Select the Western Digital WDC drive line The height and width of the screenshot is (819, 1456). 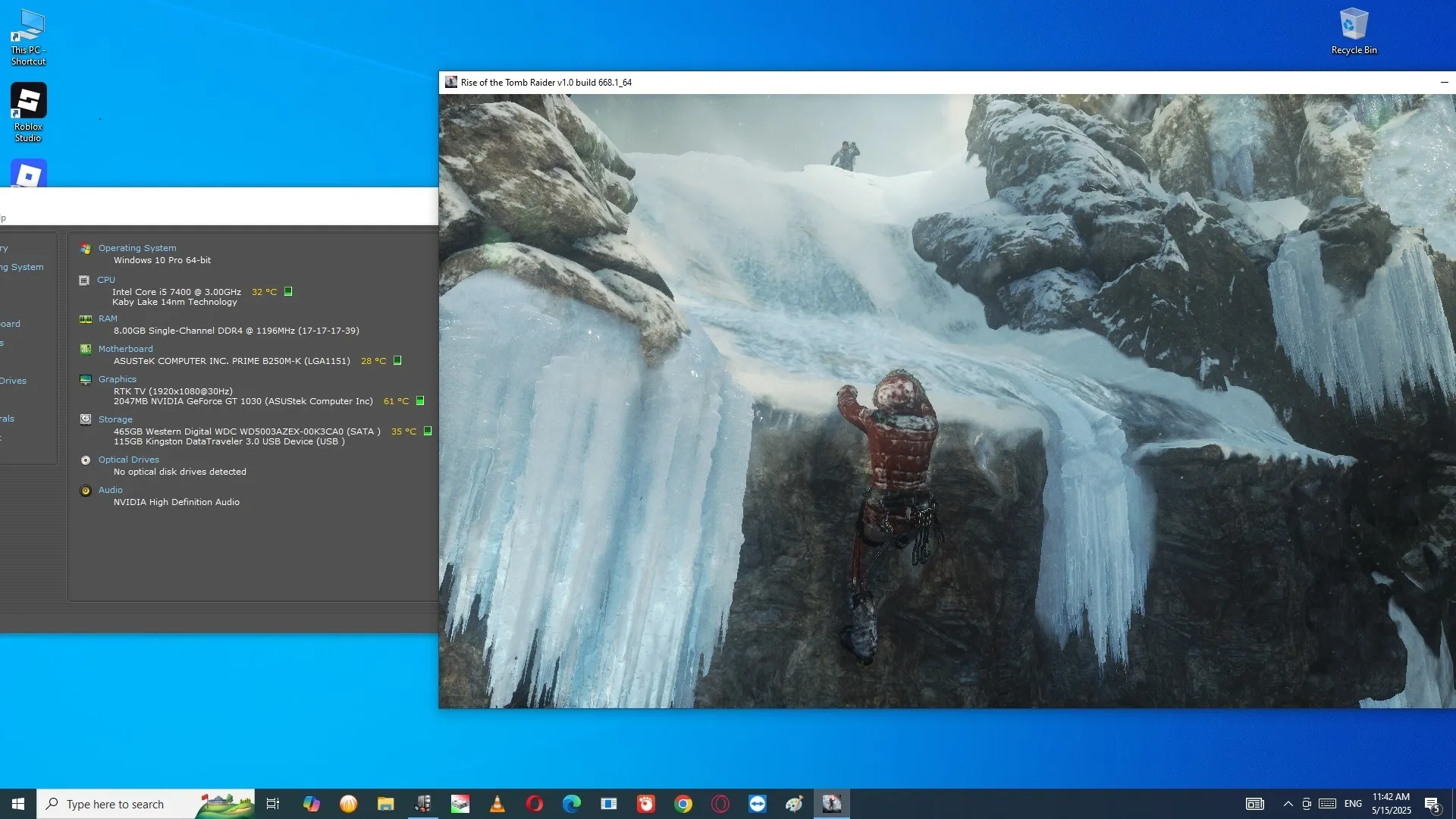click(x=247, y=431)
